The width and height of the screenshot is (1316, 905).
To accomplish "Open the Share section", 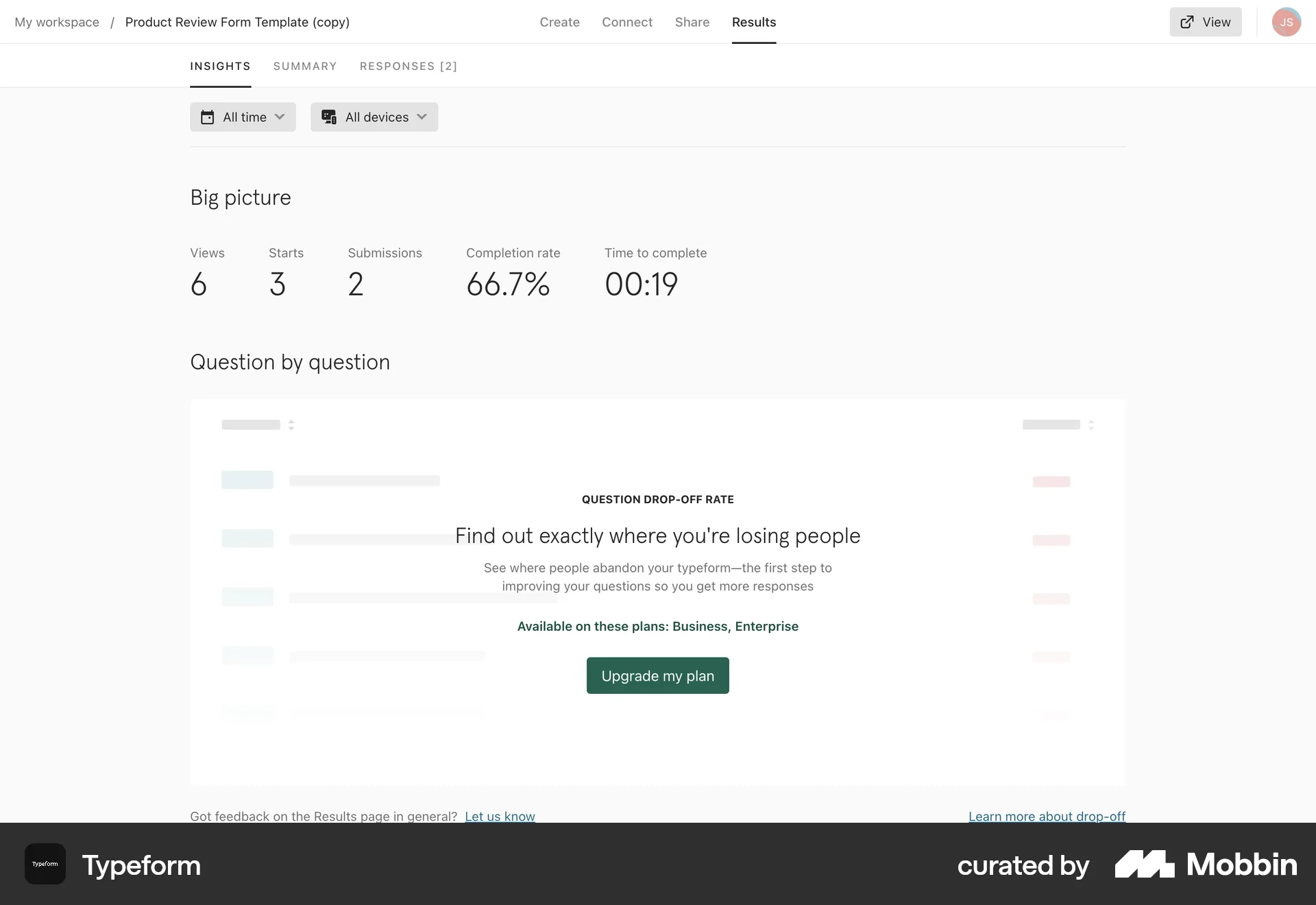I will pyautogui.click(x=692, y=22).
